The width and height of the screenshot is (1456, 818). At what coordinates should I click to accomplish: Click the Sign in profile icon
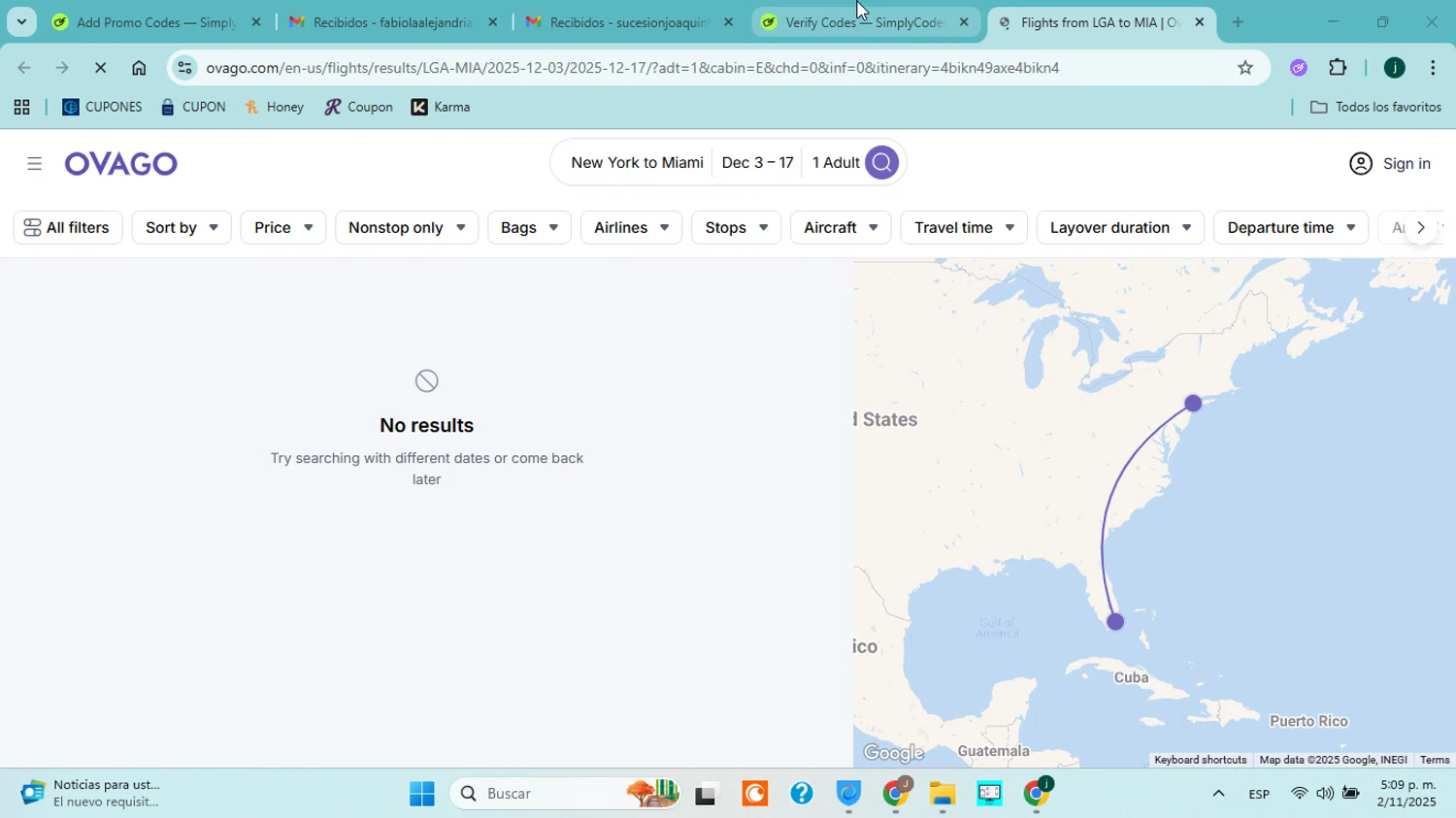coord(1361,164)
